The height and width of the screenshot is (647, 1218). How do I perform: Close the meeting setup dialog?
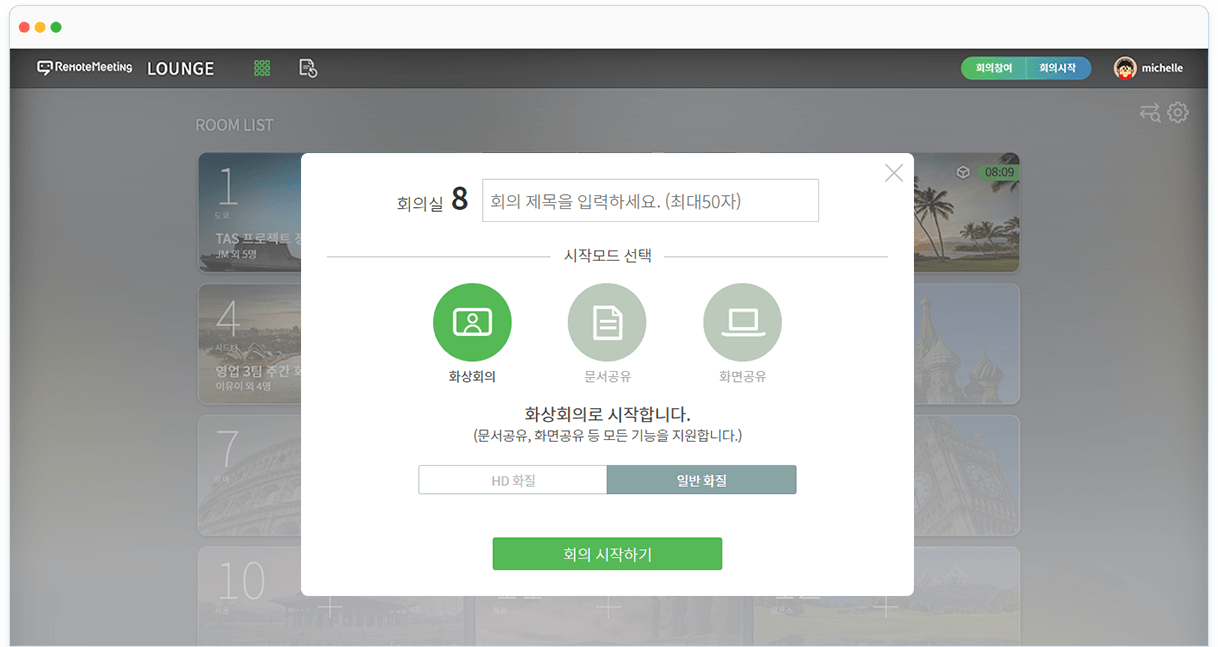click(x=893, y=173)
